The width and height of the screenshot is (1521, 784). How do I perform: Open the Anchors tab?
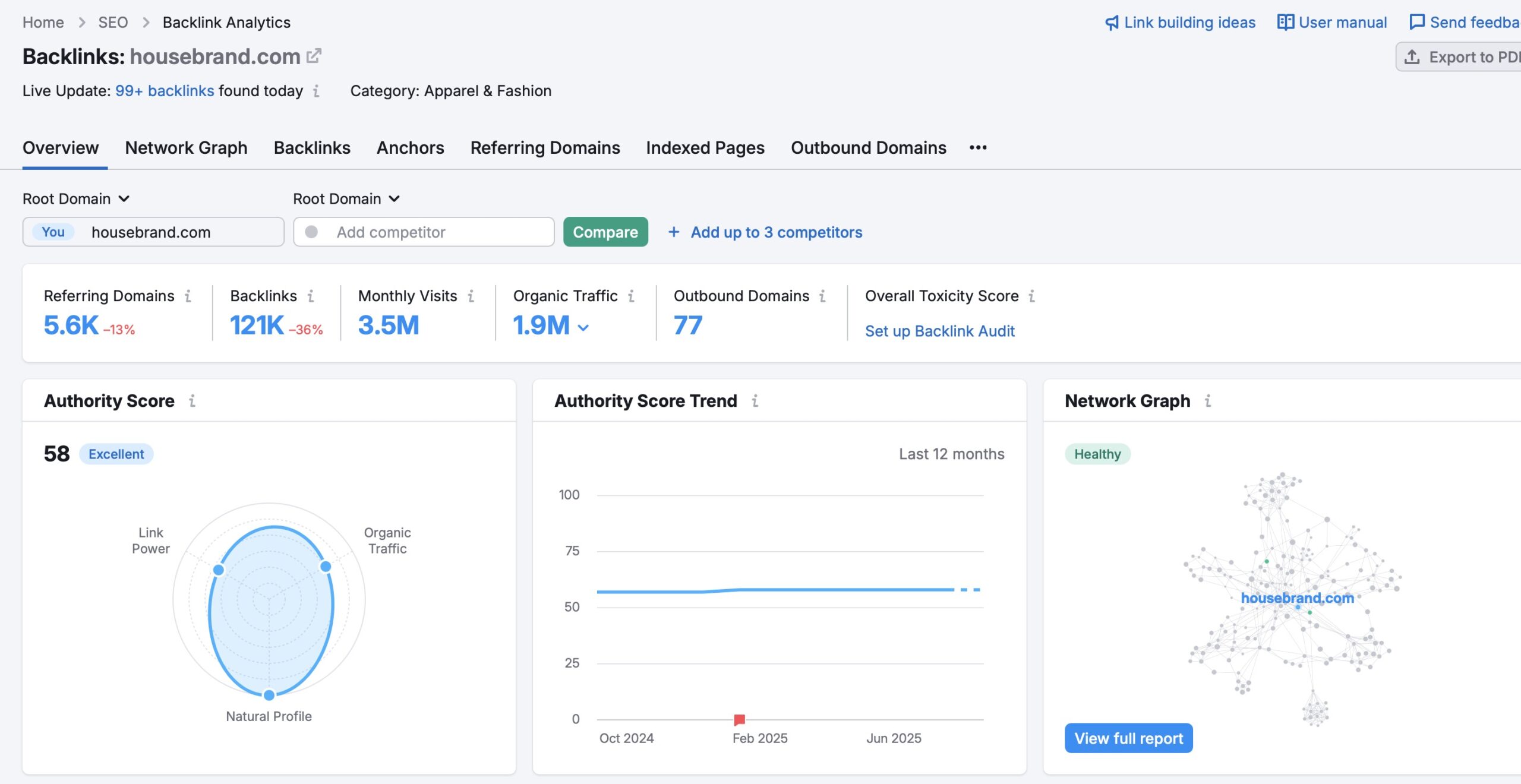(410, 147)
